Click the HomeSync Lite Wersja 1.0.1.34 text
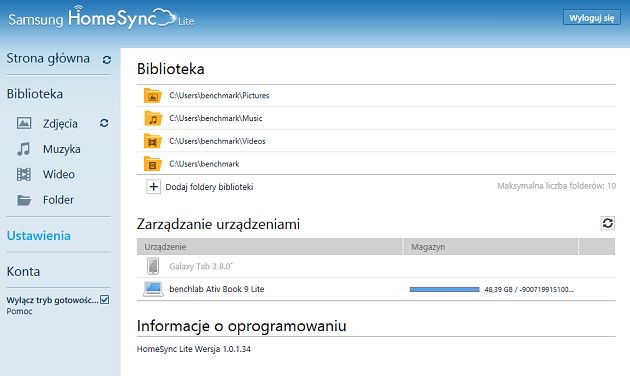Screen dimensions: 630x376 pyautogui.click(x=194, y=349)
